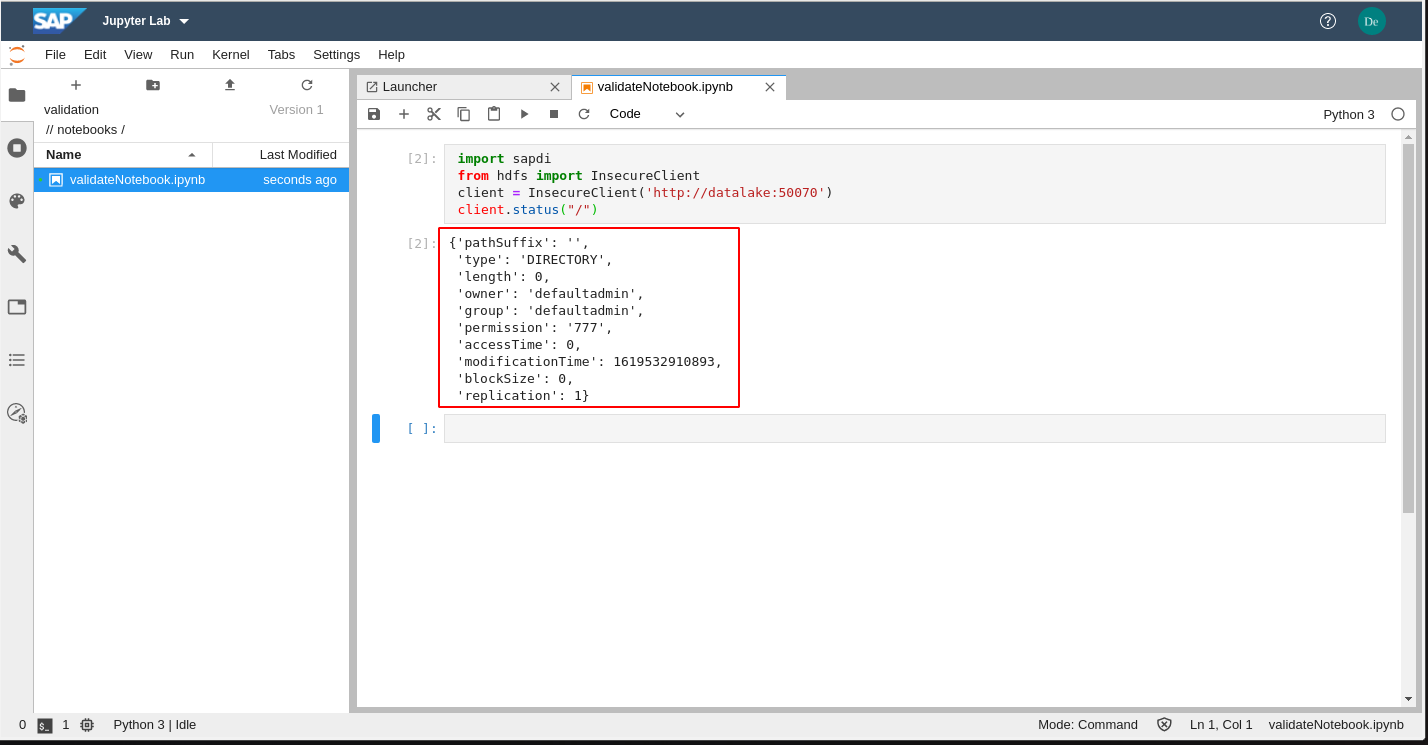
Task: Open the gauge icon sidebar panel
Action: 17,412
